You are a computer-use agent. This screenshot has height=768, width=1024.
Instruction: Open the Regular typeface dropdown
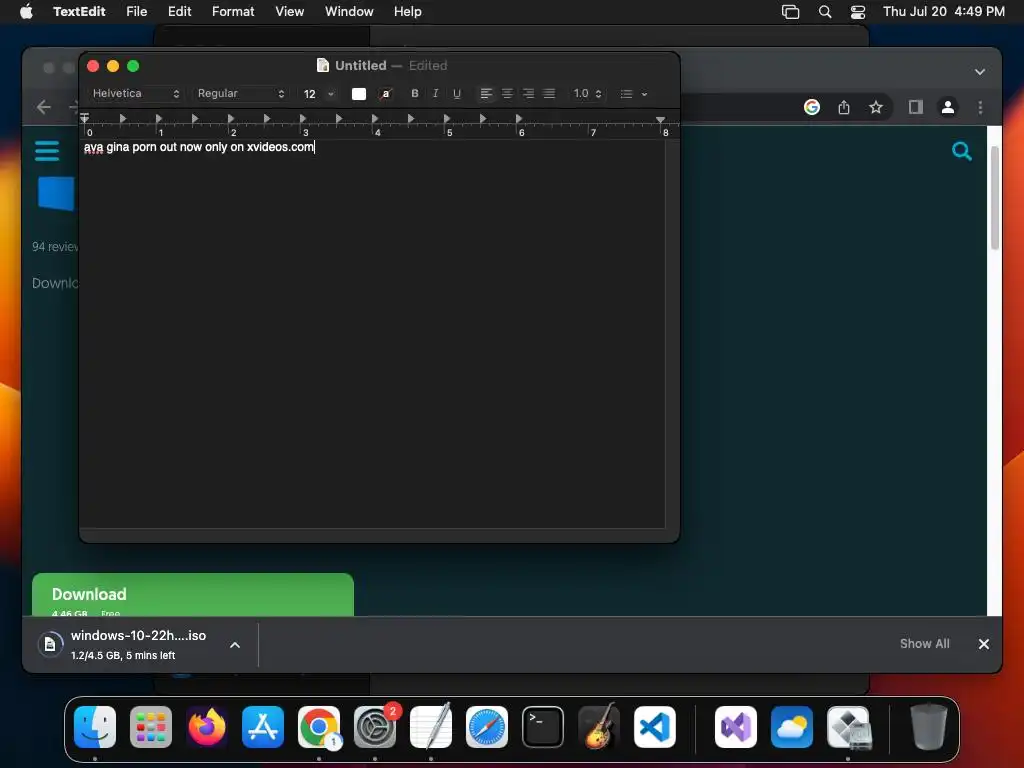pos(241,93)
